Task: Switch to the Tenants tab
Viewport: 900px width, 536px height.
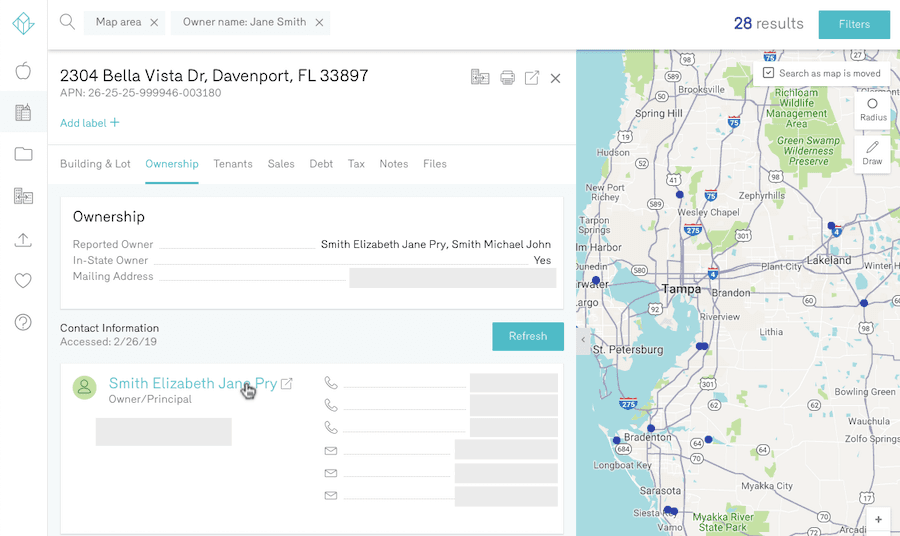Action: (232, 164)
